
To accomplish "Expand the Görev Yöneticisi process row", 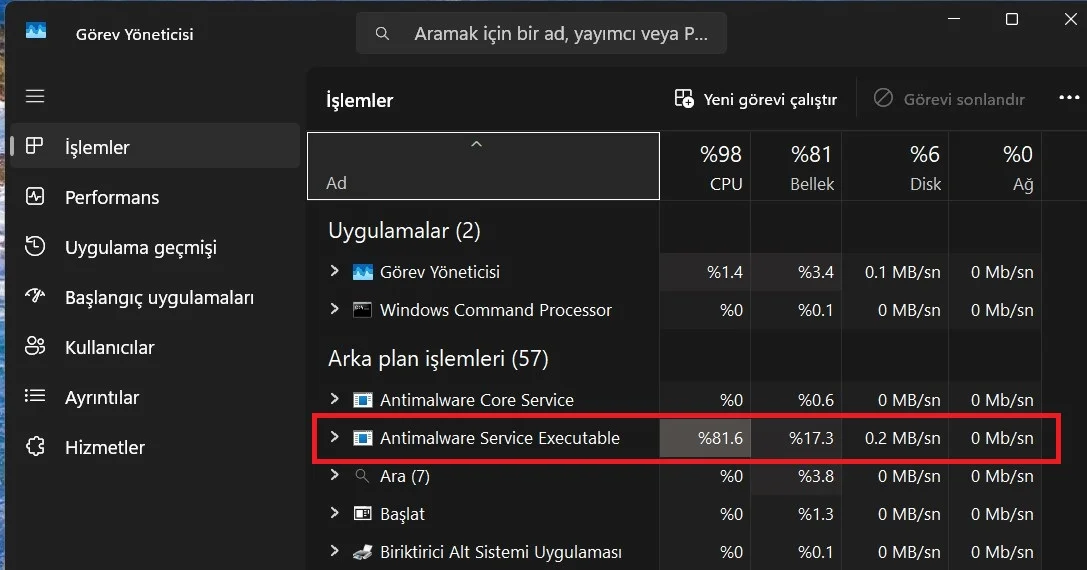I will [x=334, y=271].
